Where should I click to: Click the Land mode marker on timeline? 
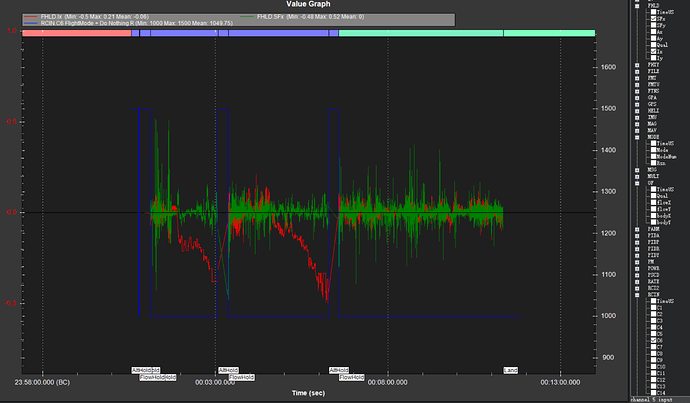tap(510, 370)
